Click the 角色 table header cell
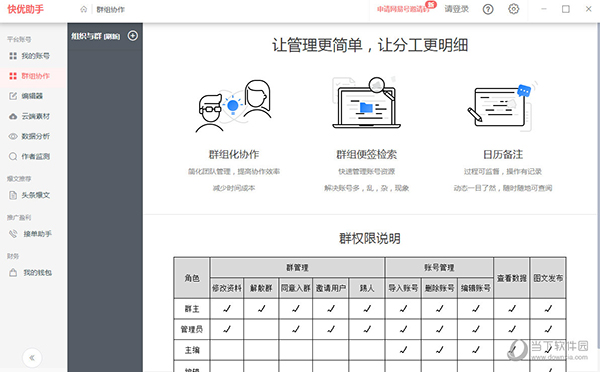600x372 pixels. pyautogui.click(x=192, y=278)
